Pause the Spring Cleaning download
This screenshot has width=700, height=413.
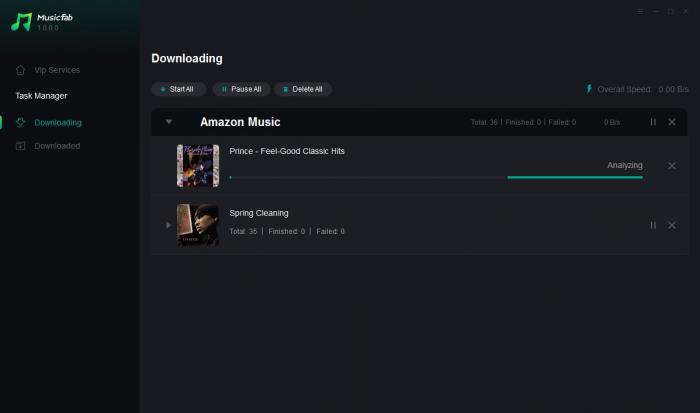(x=653, y=225)
